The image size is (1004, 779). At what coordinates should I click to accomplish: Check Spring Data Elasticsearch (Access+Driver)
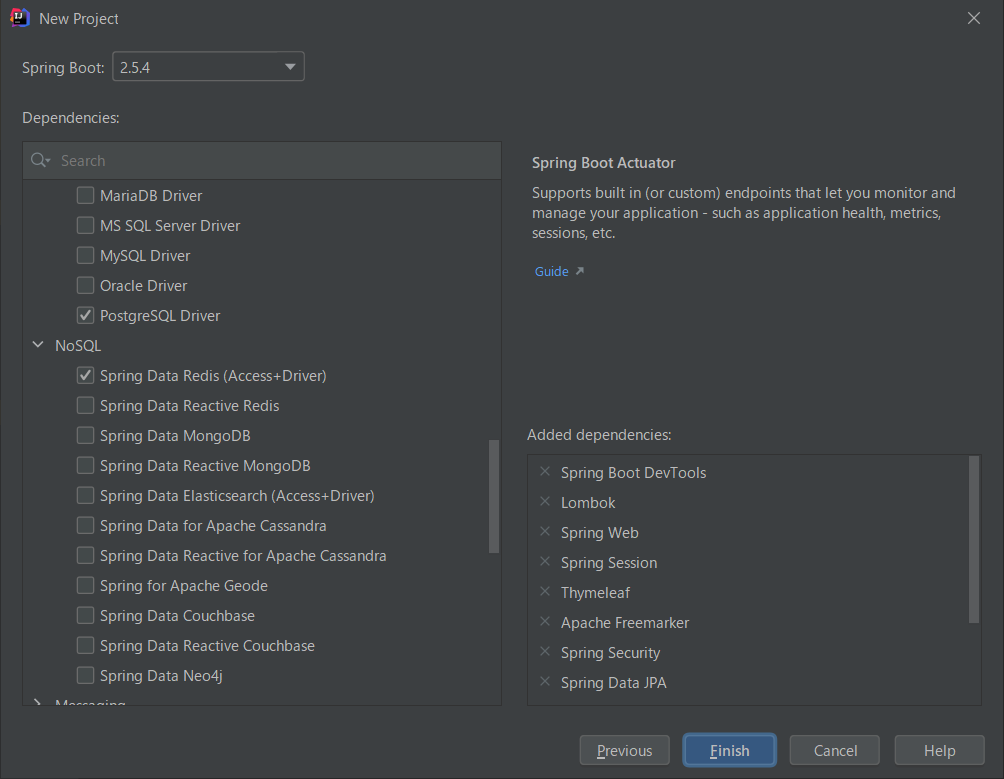click(x=85, y=496)
